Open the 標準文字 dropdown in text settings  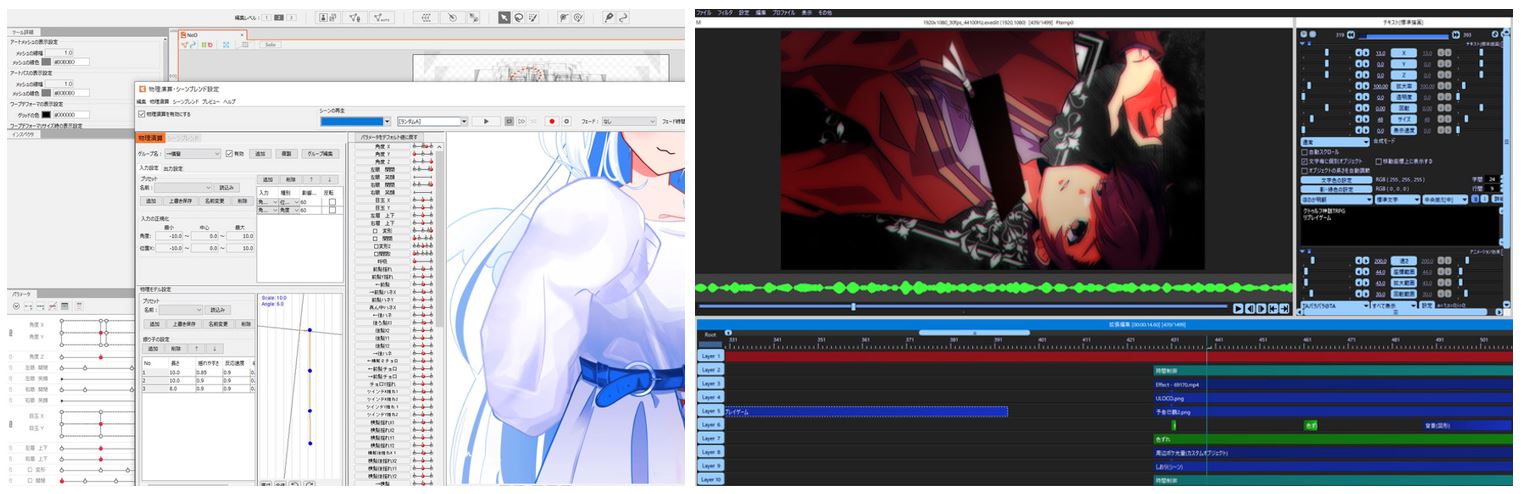pos(1397,200)
